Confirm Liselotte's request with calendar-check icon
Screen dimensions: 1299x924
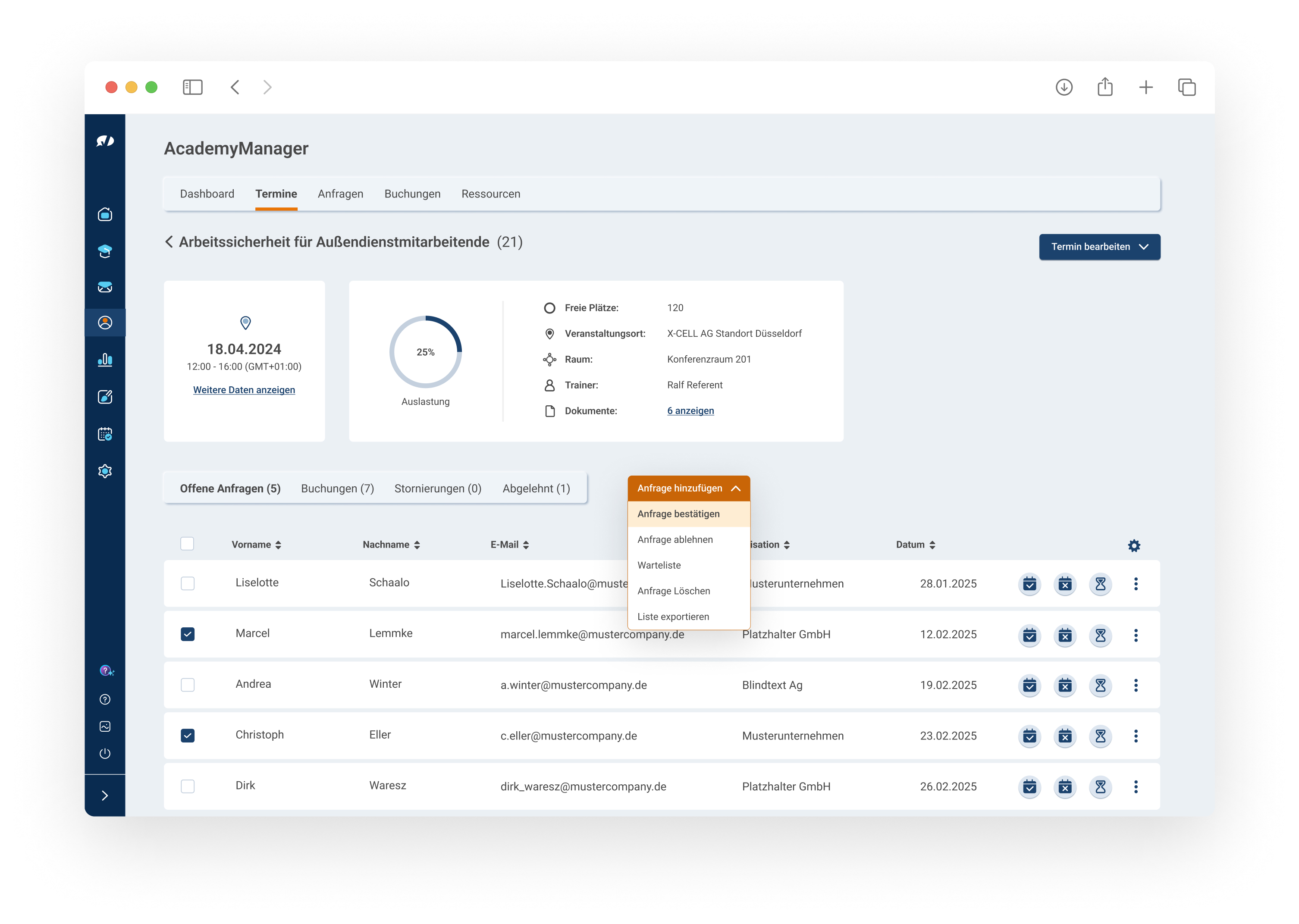(x=1029, y=584)
